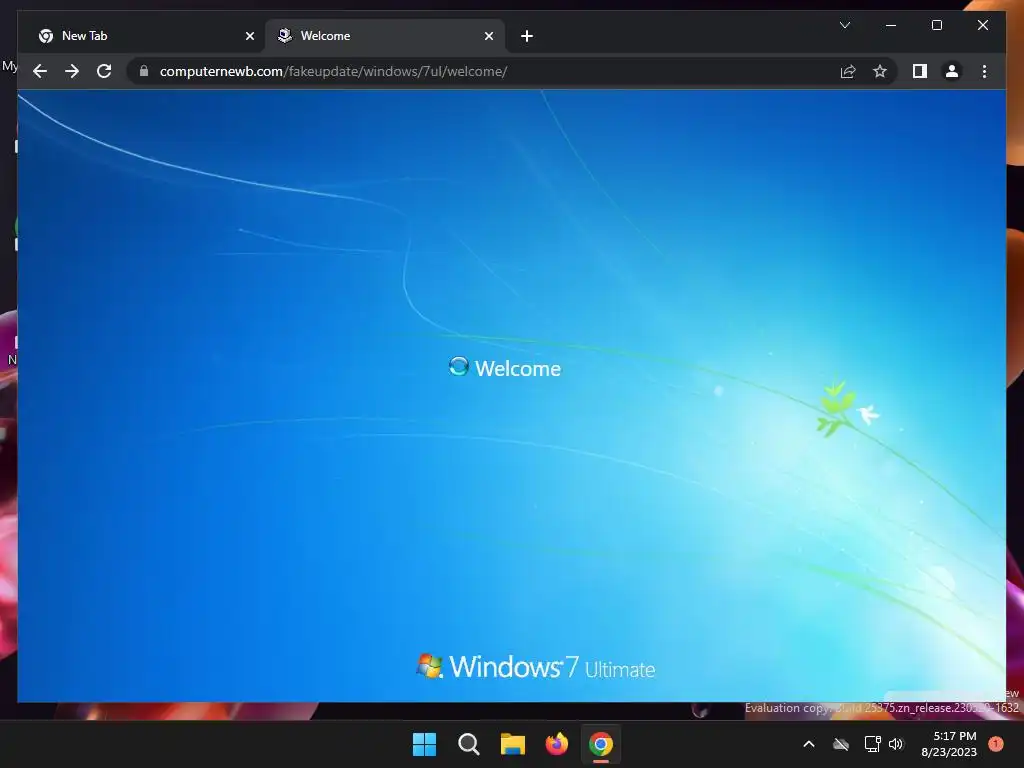Open Chrome side panel
This screenshot has width=1024, height=768.
pos(920,71)
